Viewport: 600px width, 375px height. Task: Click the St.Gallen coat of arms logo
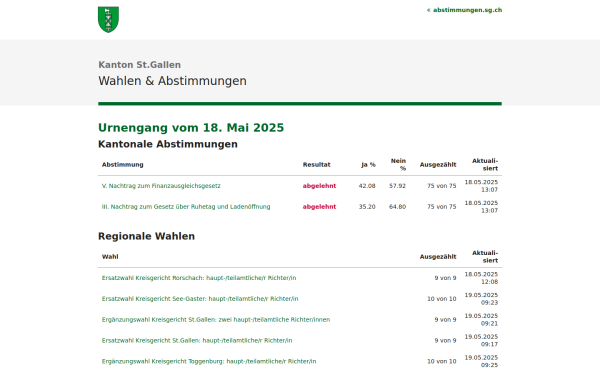tap(108, 20)
